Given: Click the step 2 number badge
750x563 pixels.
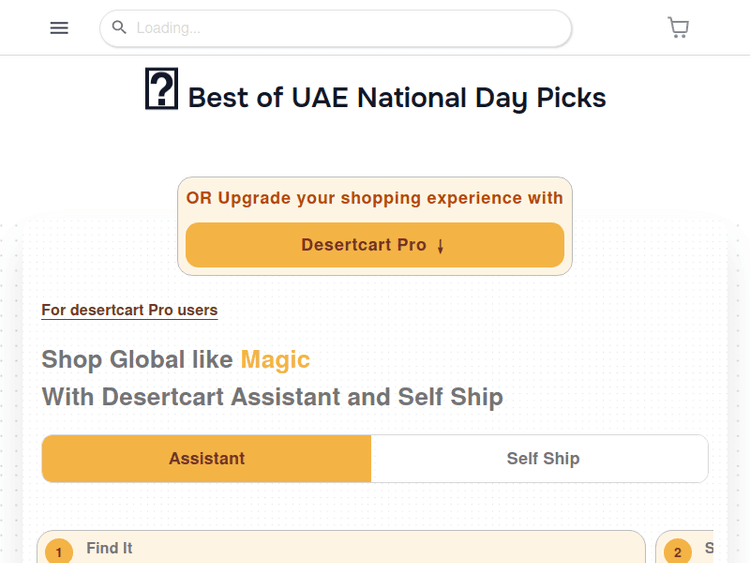Looking at the screenshot, I should tap(677, 551).
